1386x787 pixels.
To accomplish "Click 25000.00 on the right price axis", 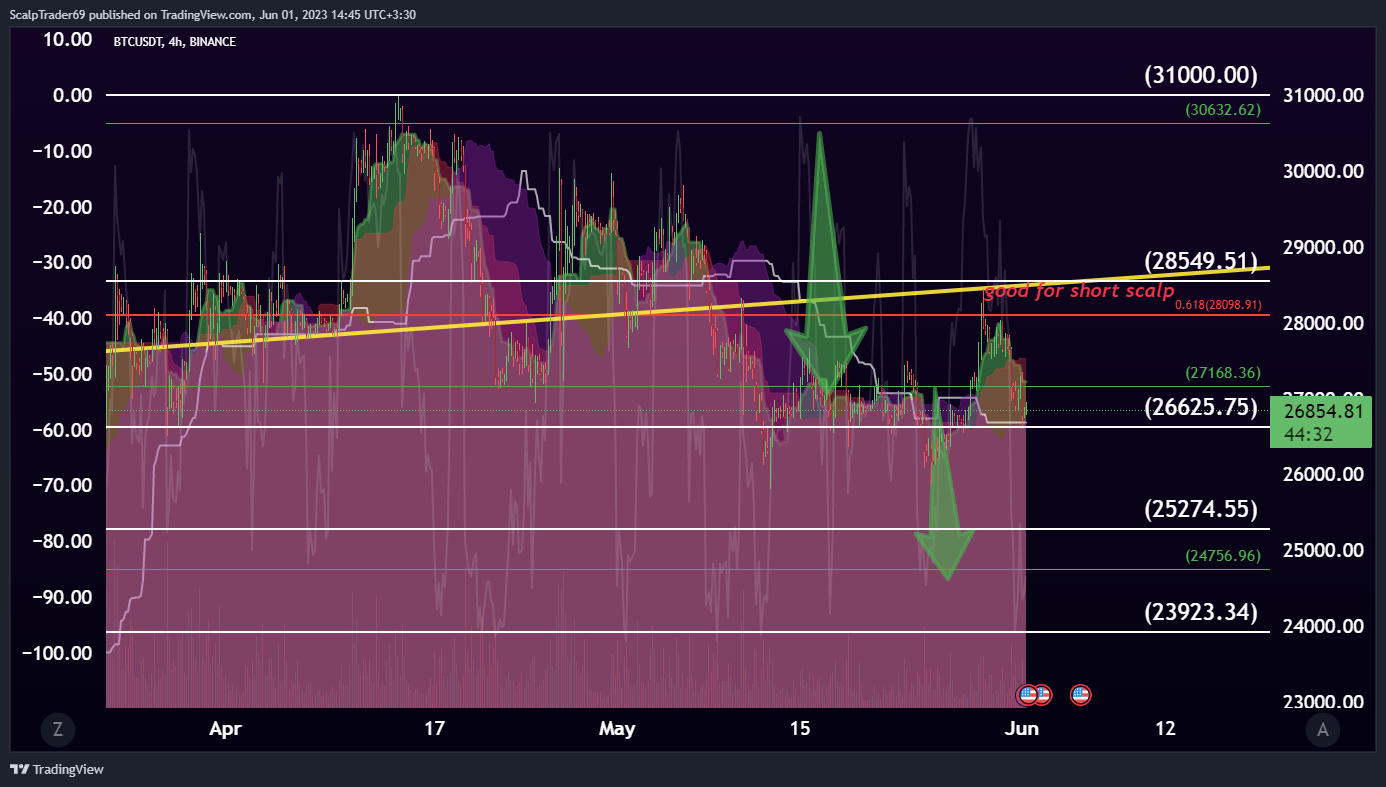I will pyautogui.click(x=1325, y=551).
